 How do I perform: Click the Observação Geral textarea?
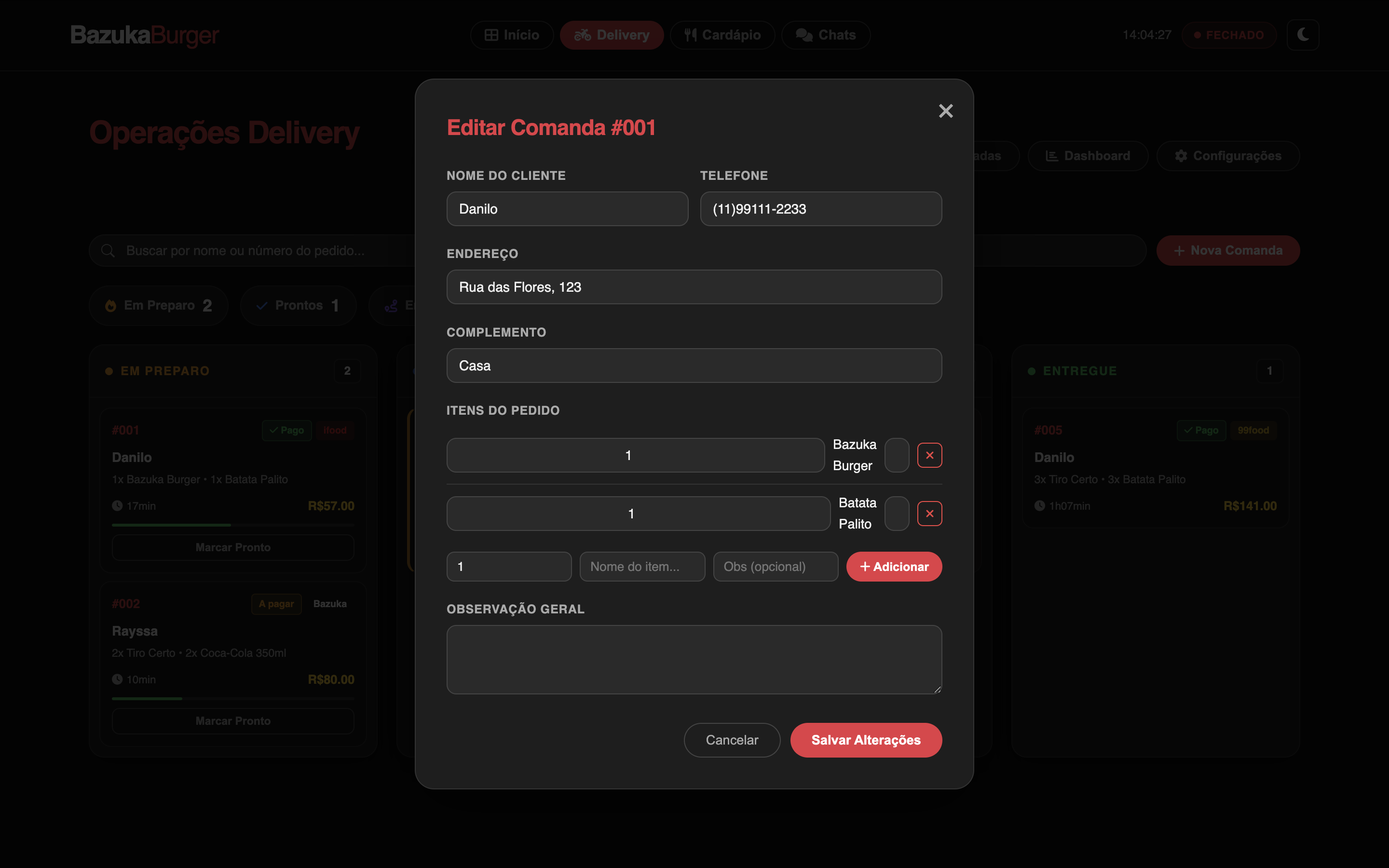tap(694, 659)
